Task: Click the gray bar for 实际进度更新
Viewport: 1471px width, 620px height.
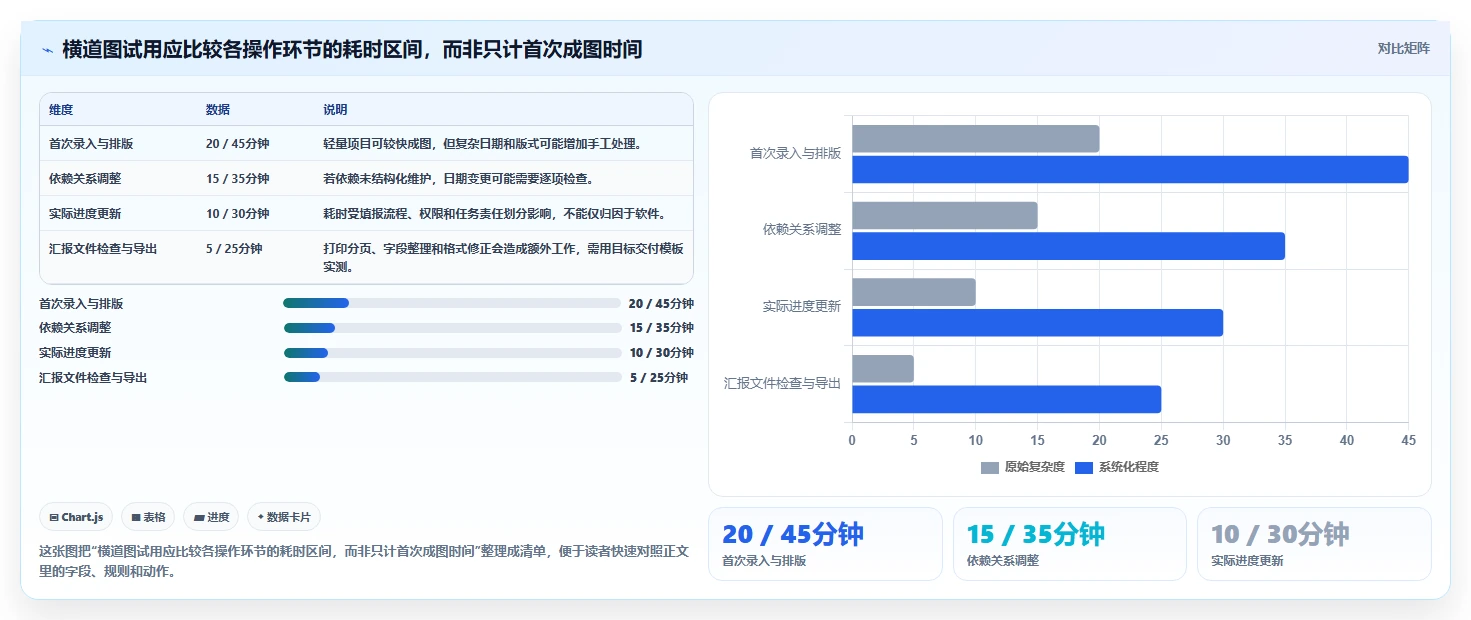Action: click(914, 292)
